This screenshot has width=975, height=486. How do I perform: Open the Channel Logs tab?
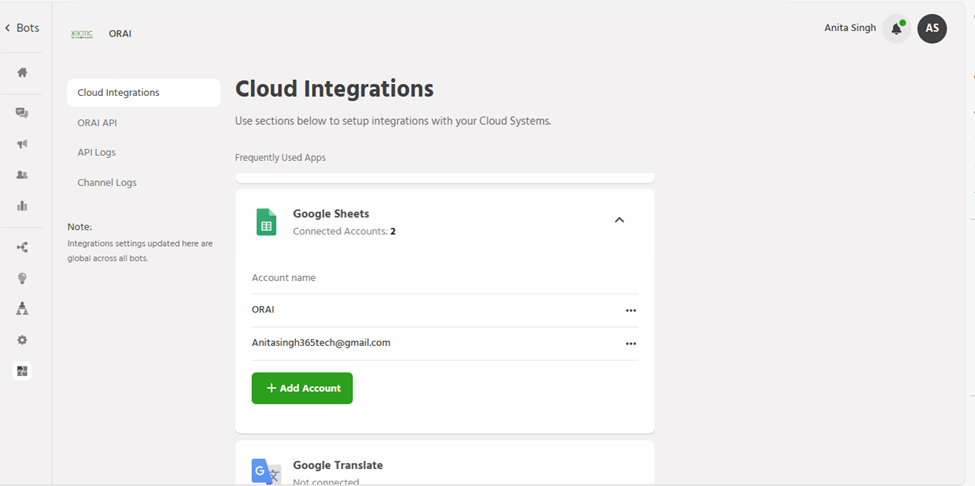[x=107, y=183]
